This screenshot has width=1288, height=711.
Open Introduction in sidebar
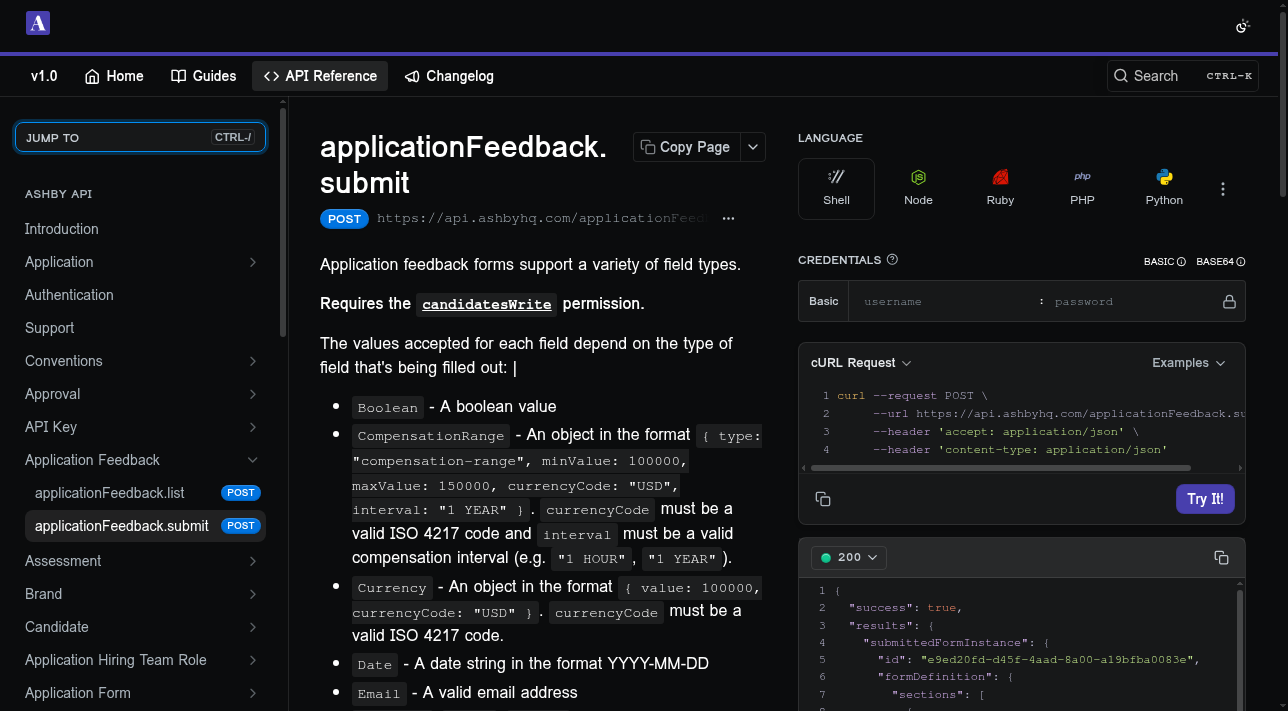pyautogui.click(x=62, y=229)
